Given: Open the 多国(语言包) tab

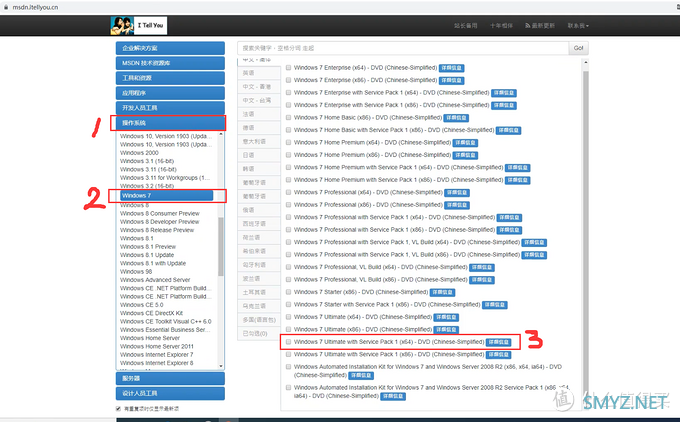Looking at the screenshot, I should pyautogui.click(x=259, y=320).
